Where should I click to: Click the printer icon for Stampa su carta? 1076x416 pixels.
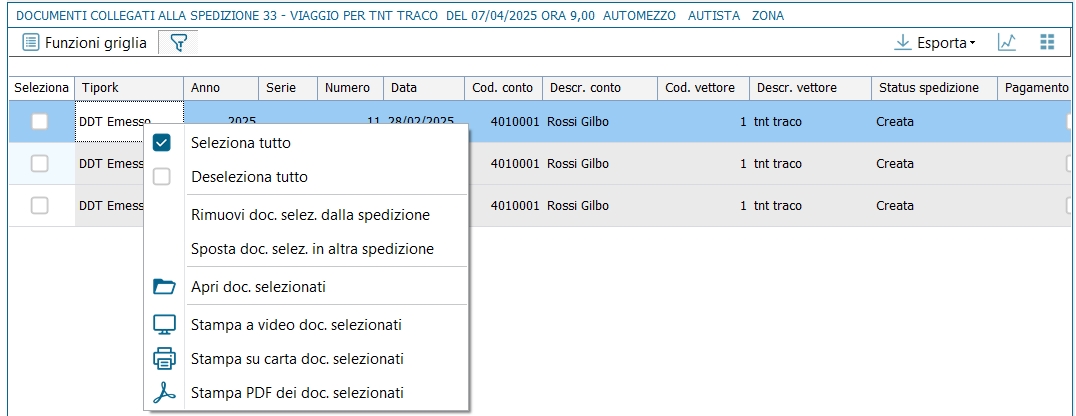click(164, 359)
